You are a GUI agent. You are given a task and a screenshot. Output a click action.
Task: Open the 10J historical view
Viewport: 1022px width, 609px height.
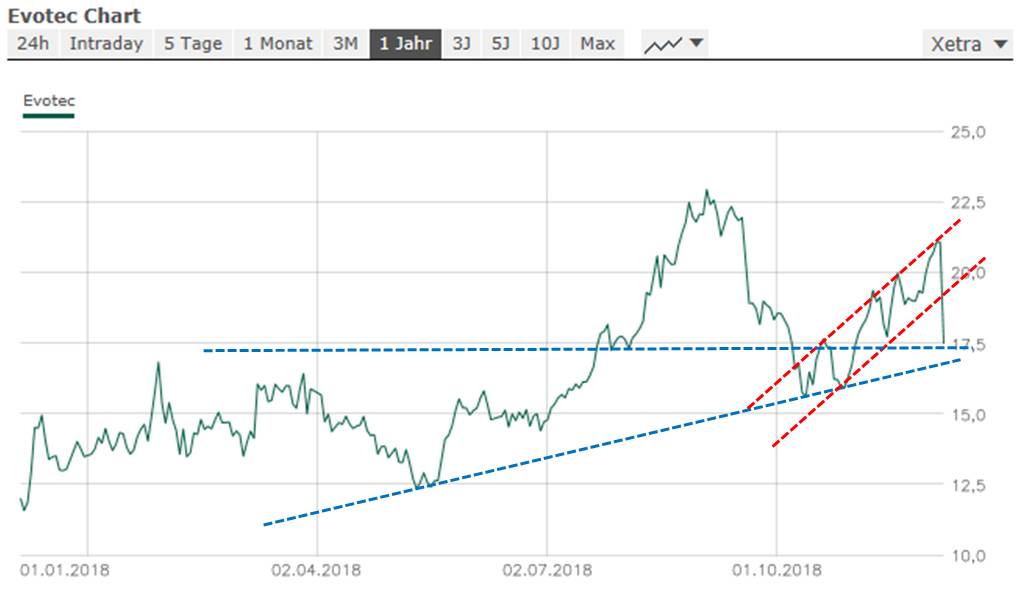pyautogui.click(x=544, y=43)
